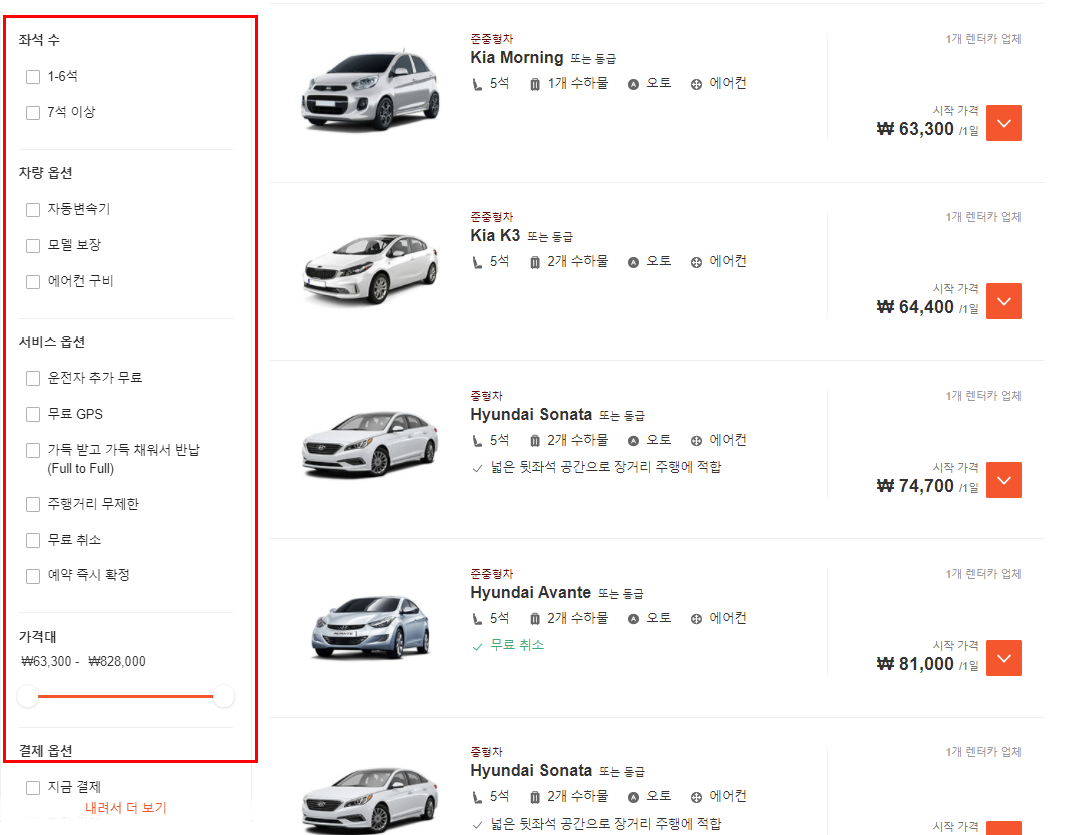Click the seat icon on Kia K3
This screenshot has height=835, width=1068.
[477, 262]
